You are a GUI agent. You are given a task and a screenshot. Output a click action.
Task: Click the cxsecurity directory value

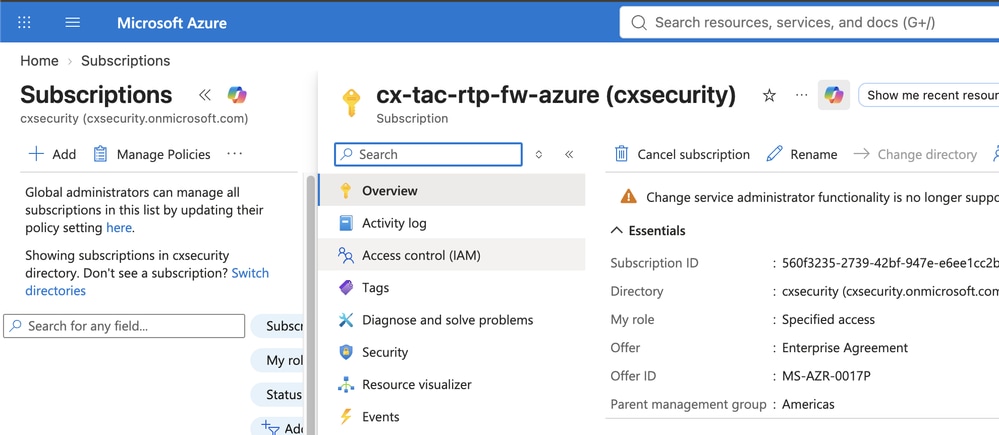890,291
